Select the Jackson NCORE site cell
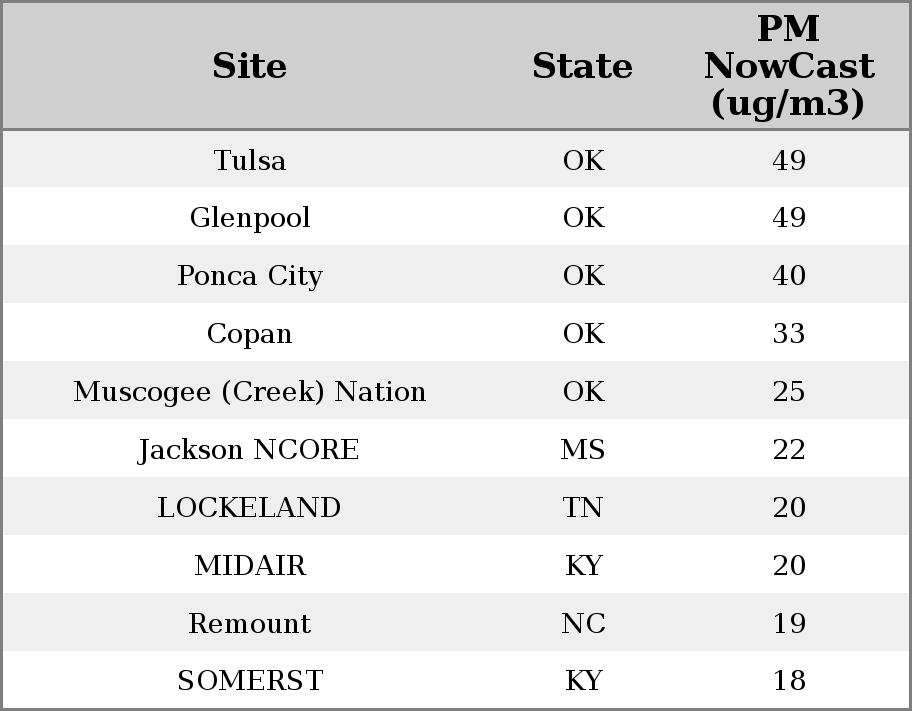The width and height of the screenshot is (912, 711). (250, 450)
